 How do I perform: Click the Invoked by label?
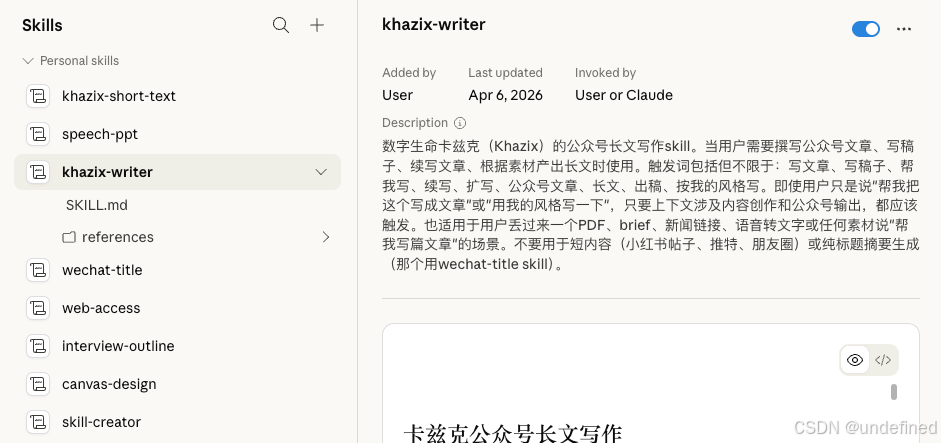605,73
